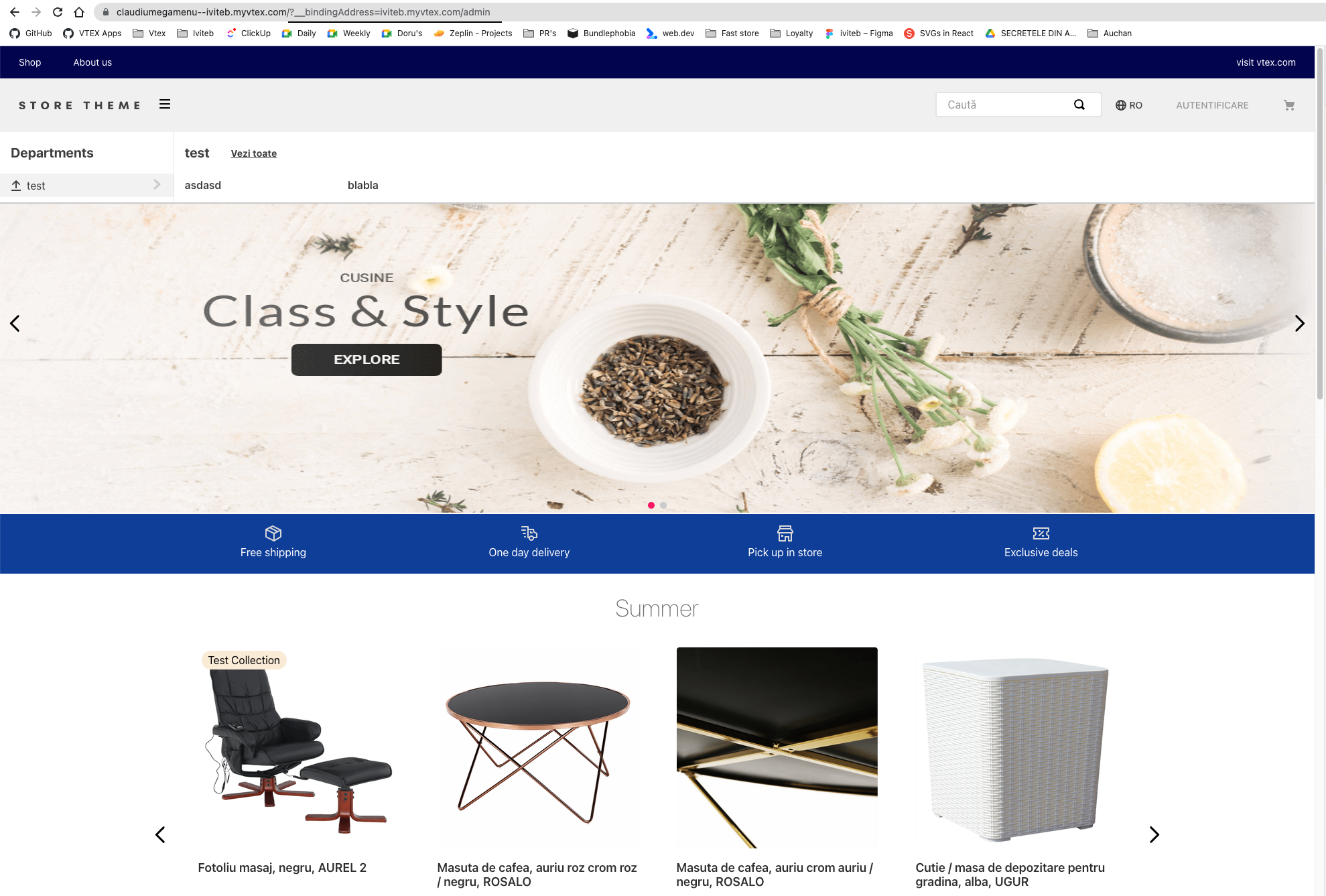Image resolution: width=1326 pixels, height=896 pixels.
Task: Reload the page with browser refresh icon
Action: (x=58, y=12)
